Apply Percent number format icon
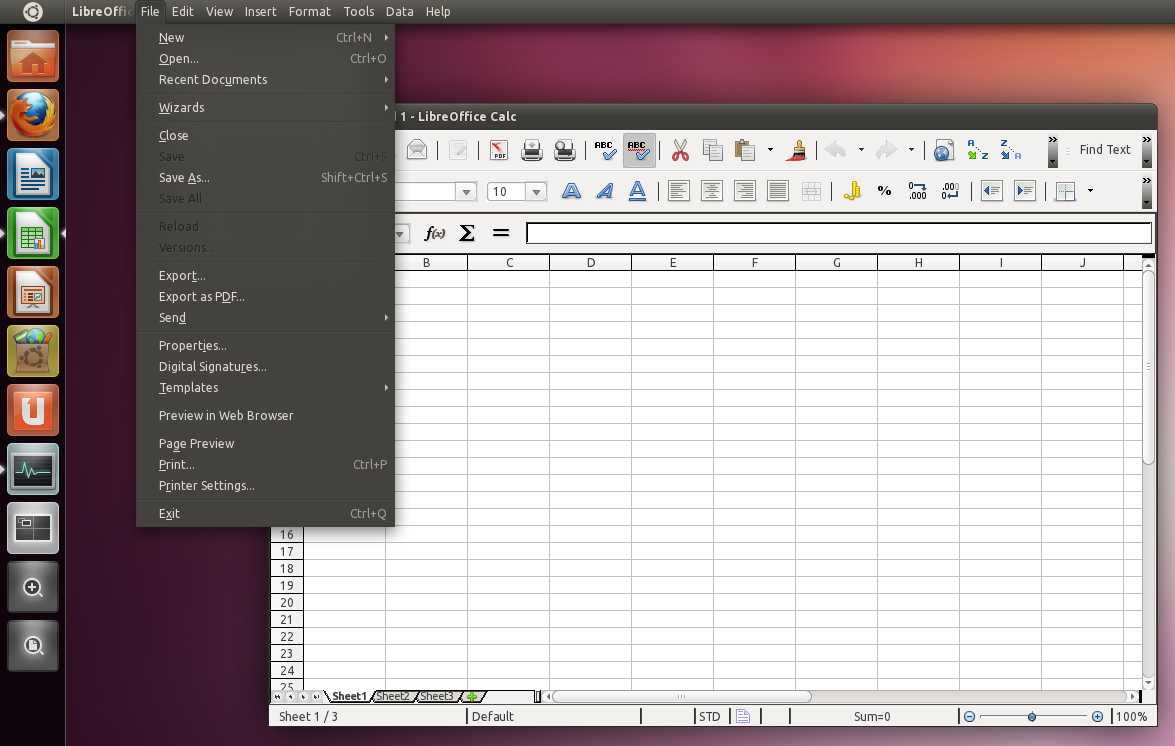Viewport: 1175px width, 746px height. click(x=884, y=192)
